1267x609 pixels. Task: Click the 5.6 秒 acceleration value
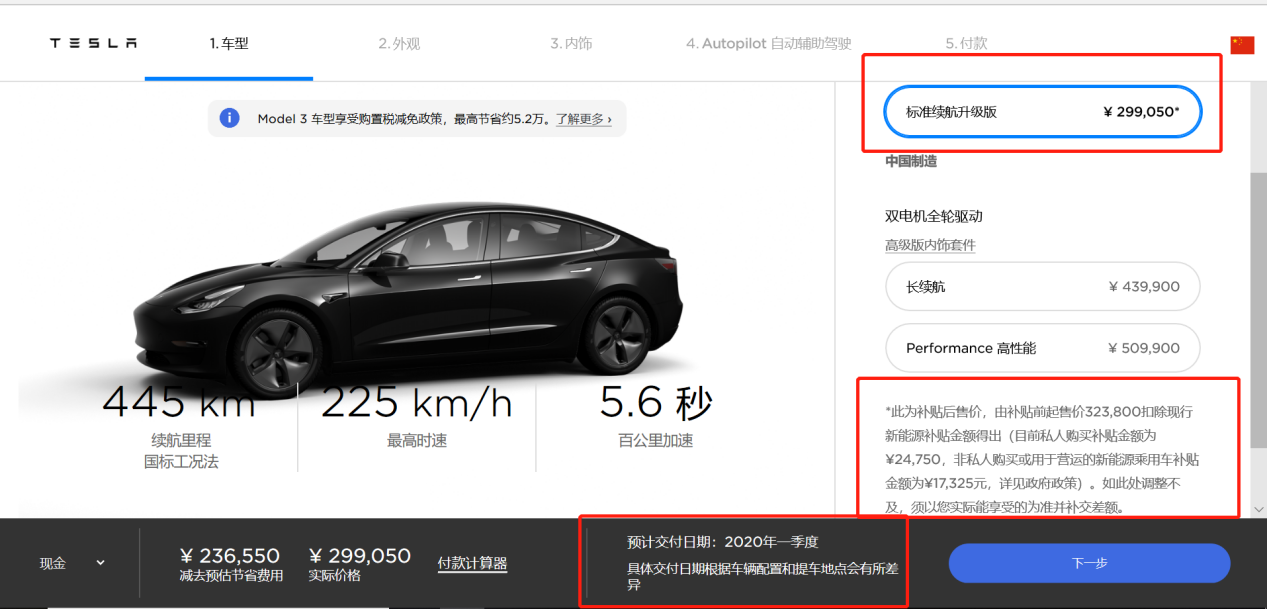(x=656, y=402)
